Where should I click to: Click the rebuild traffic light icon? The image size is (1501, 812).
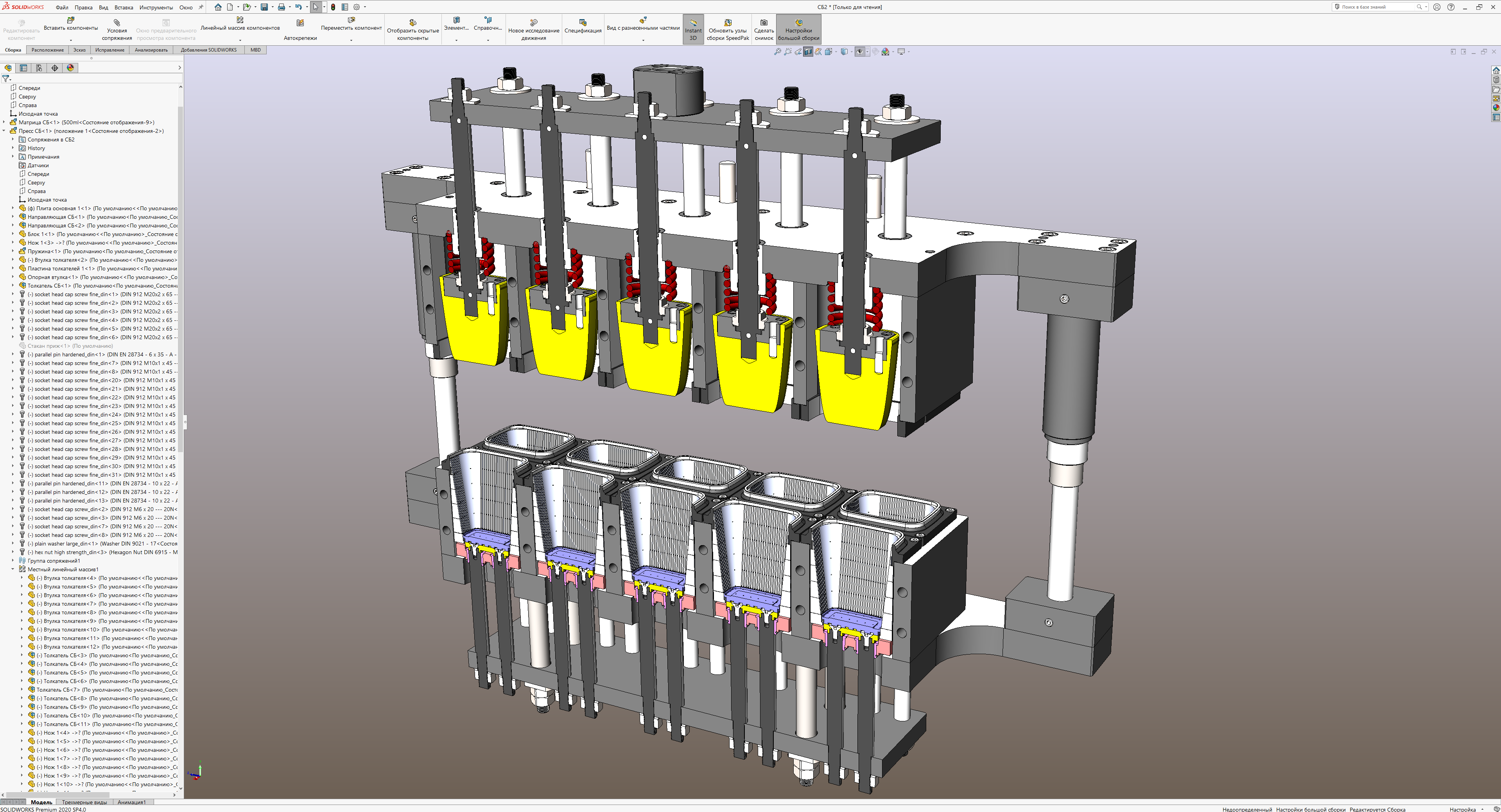tap(333, 7)
